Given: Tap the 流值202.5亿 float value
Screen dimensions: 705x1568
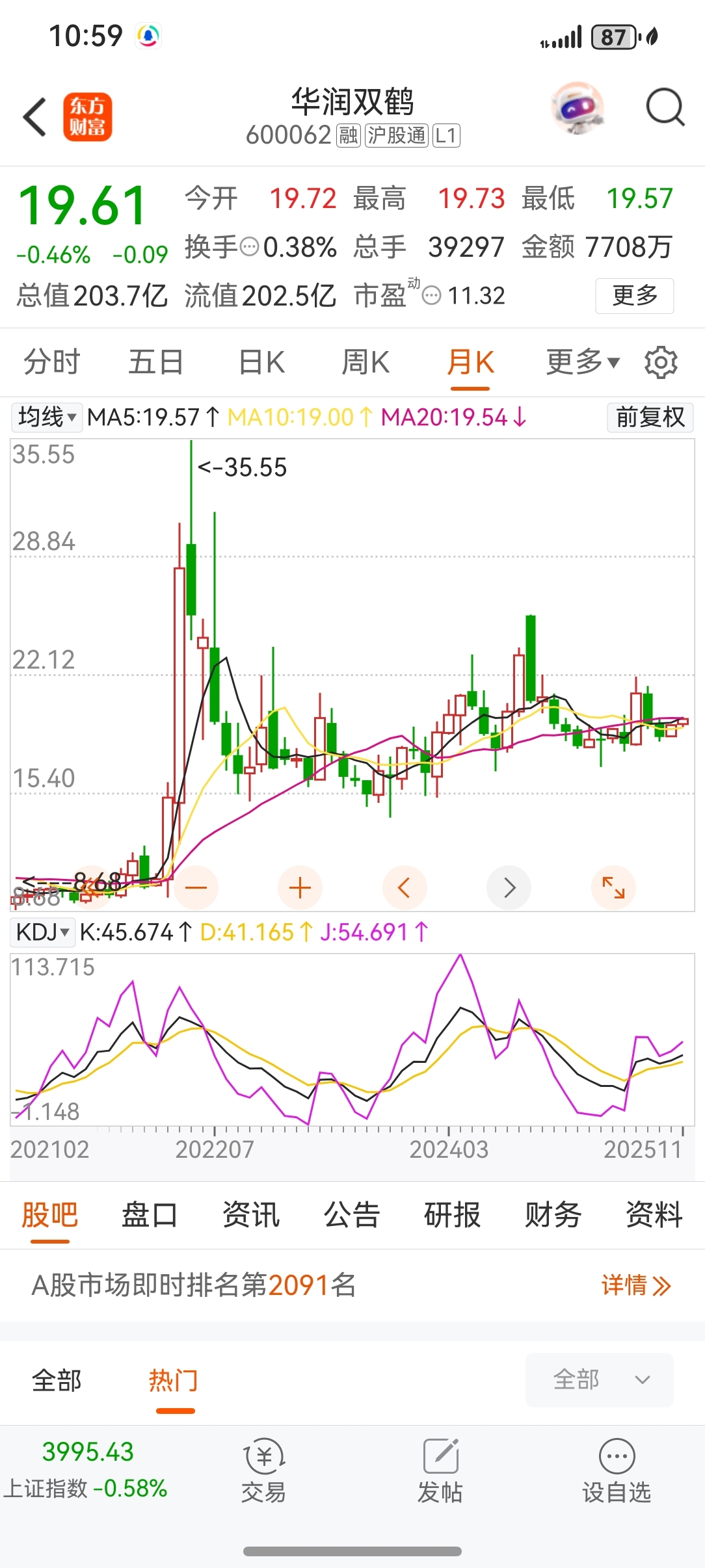Looking at the screenshot, I should (260, 296).
